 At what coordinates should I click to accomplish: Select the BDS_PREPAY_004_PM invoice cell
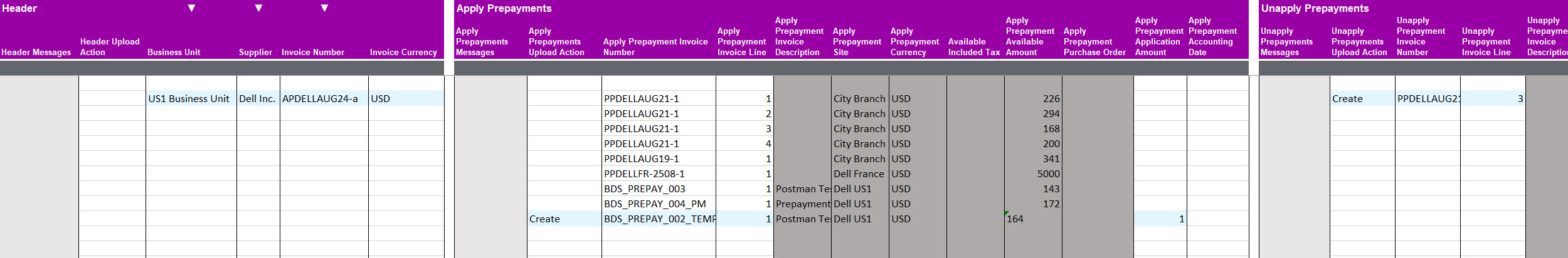coord(659,204)
